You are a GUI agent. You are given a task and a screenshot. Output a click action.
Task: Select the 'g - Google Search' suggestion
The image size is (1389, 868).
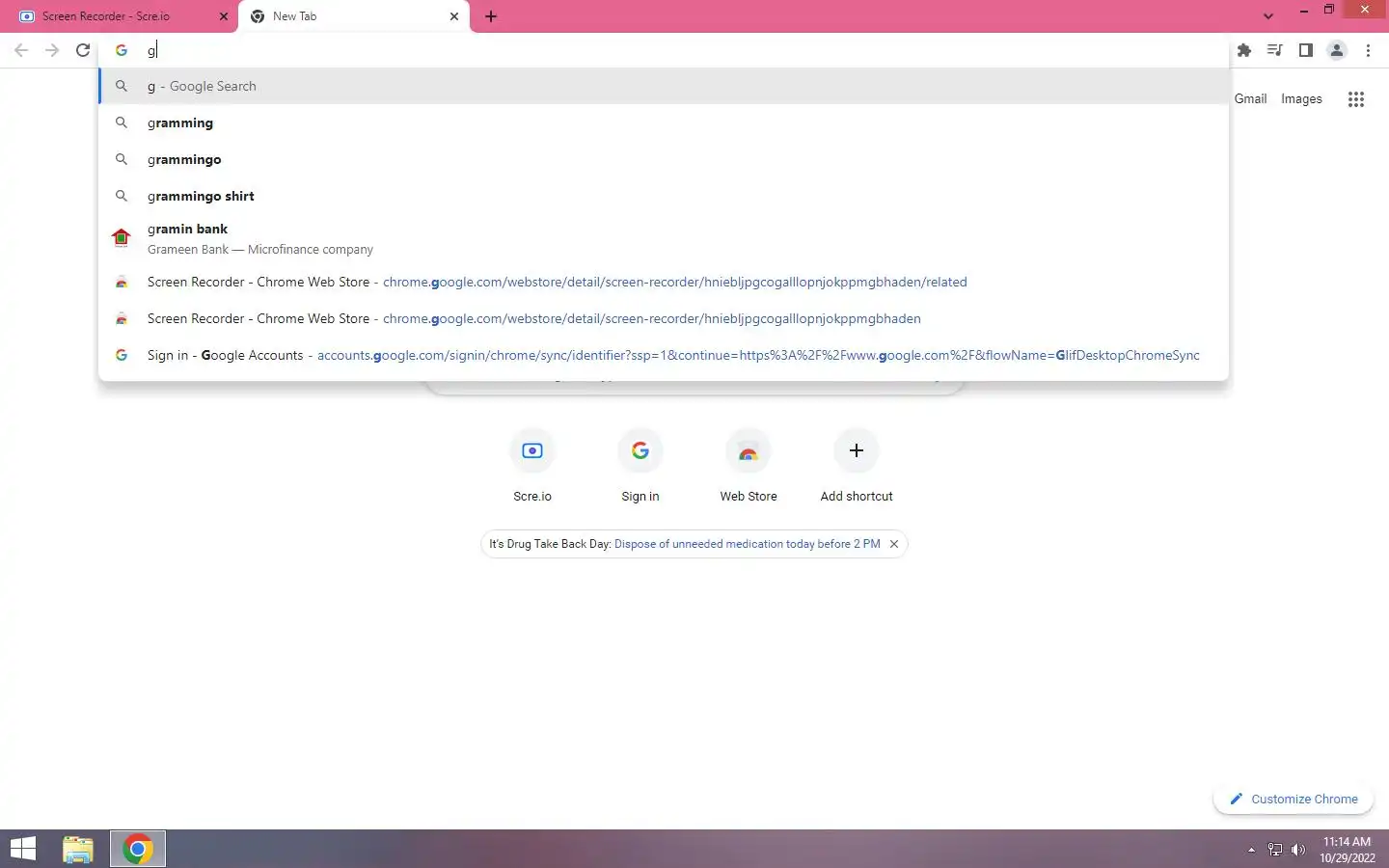coord(664,86)
